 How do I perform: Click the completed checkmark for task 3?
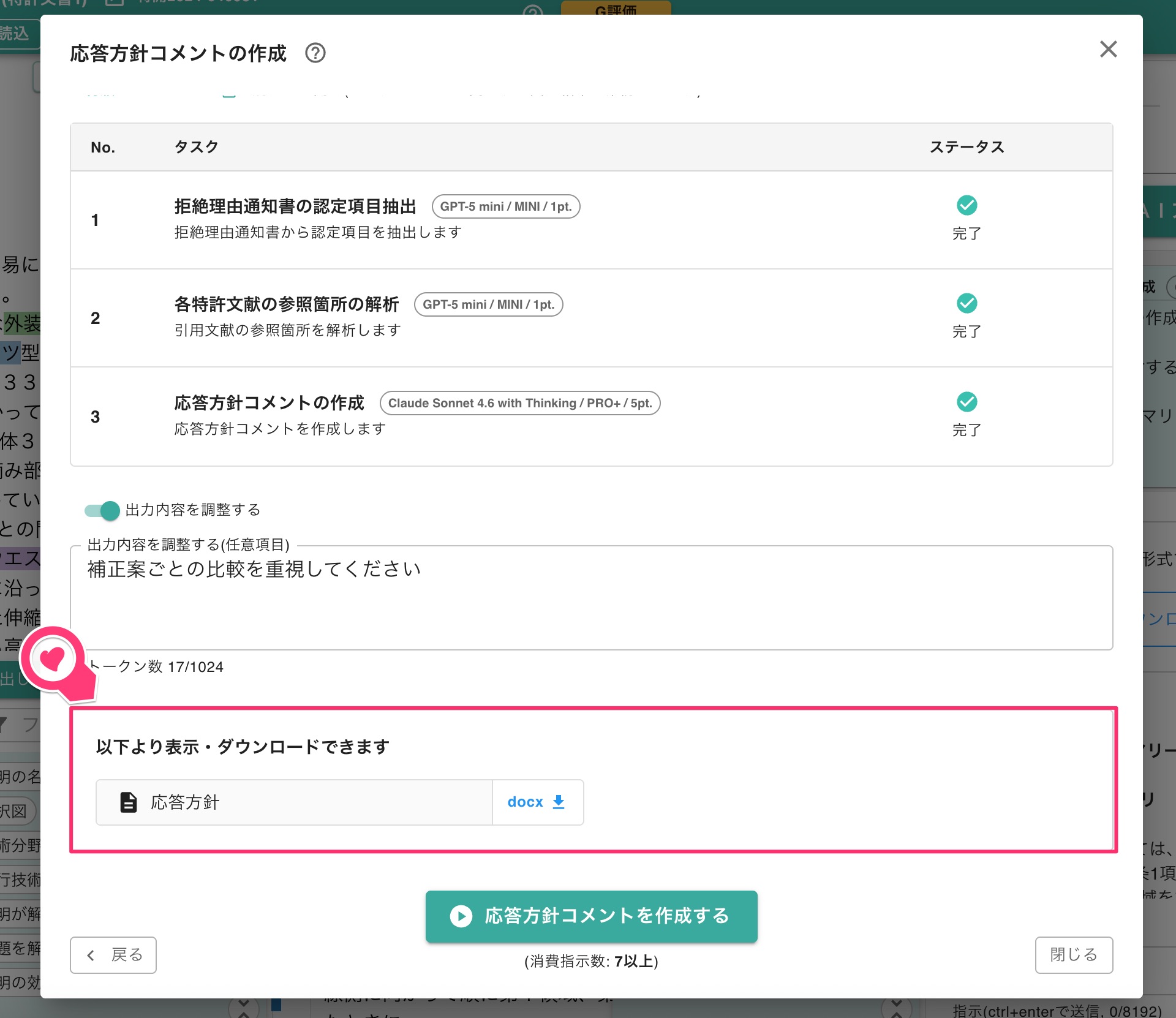pos(967,402)
